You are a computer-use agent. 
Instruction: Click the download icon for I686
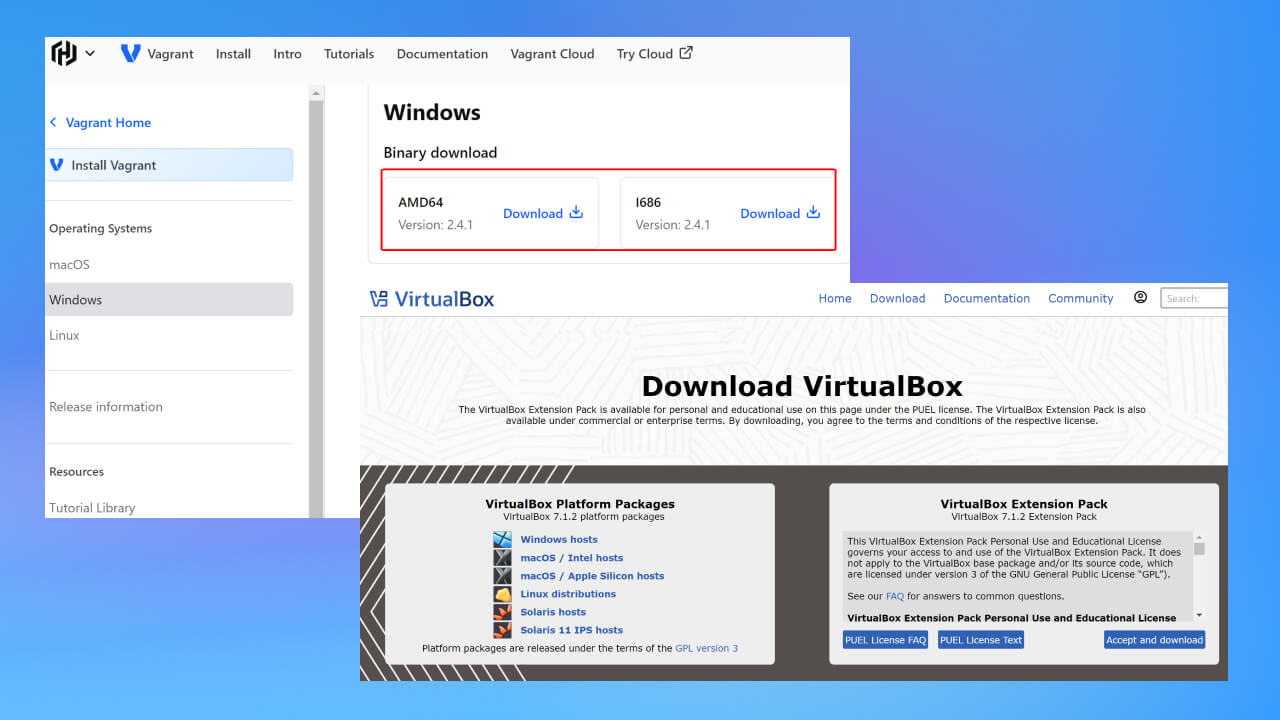tap(813, 212)
